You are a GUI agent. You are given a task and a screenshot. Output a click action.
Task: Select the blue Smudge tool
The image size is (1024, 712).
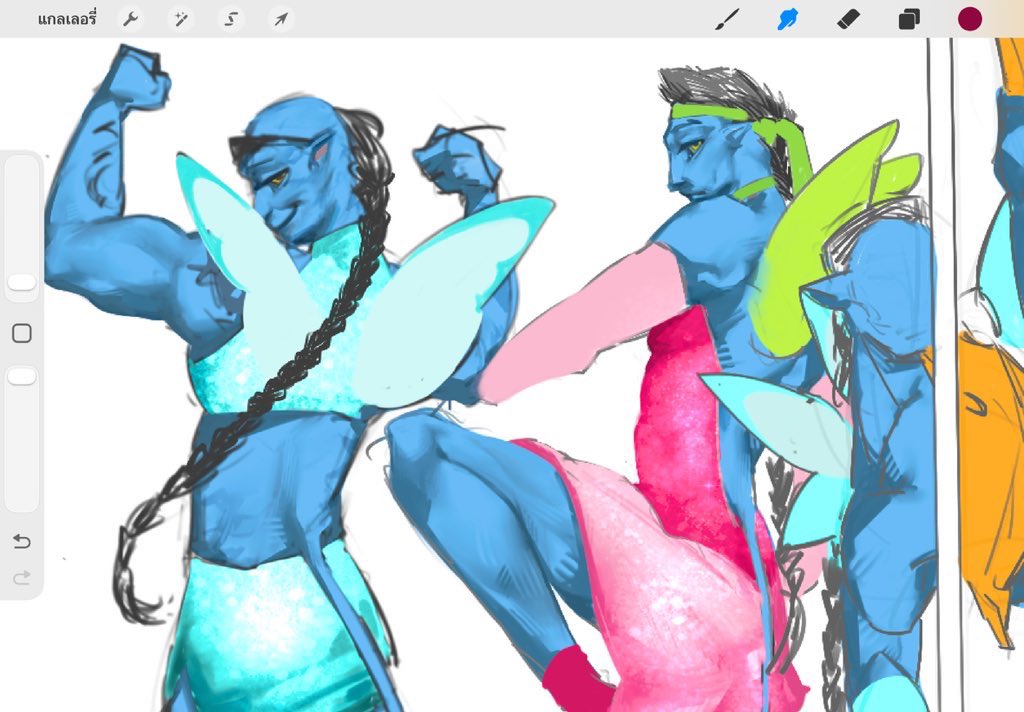[788, 19]
